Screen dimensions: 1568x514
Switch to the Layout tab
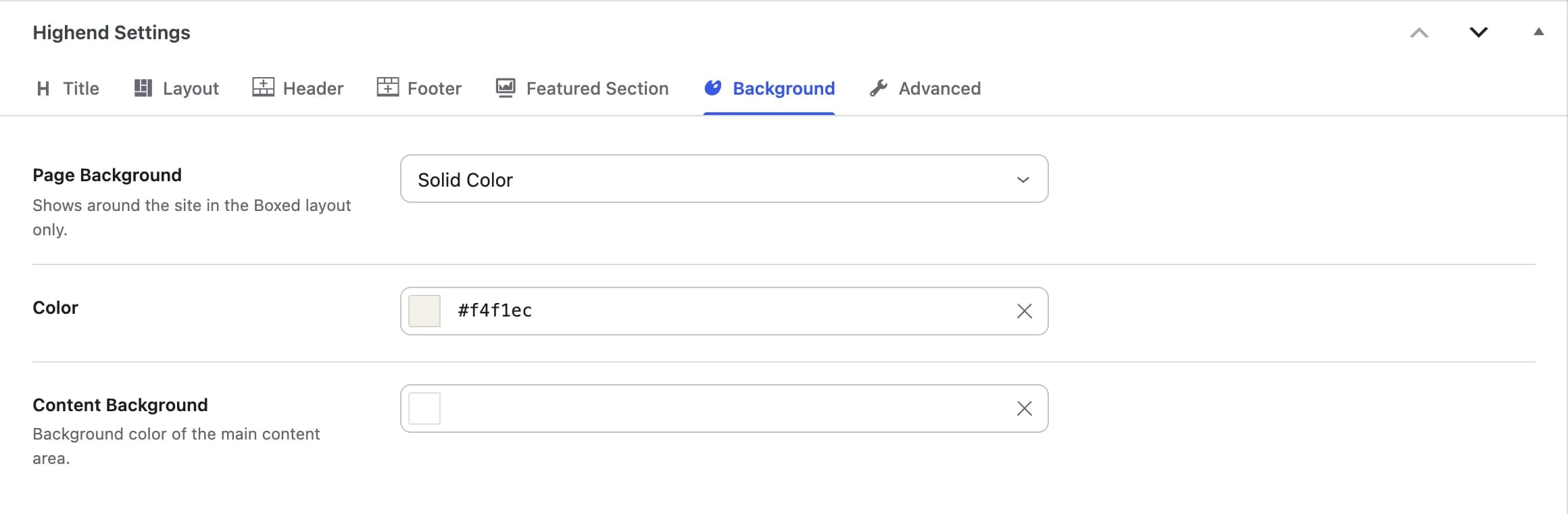click(176, 89)
